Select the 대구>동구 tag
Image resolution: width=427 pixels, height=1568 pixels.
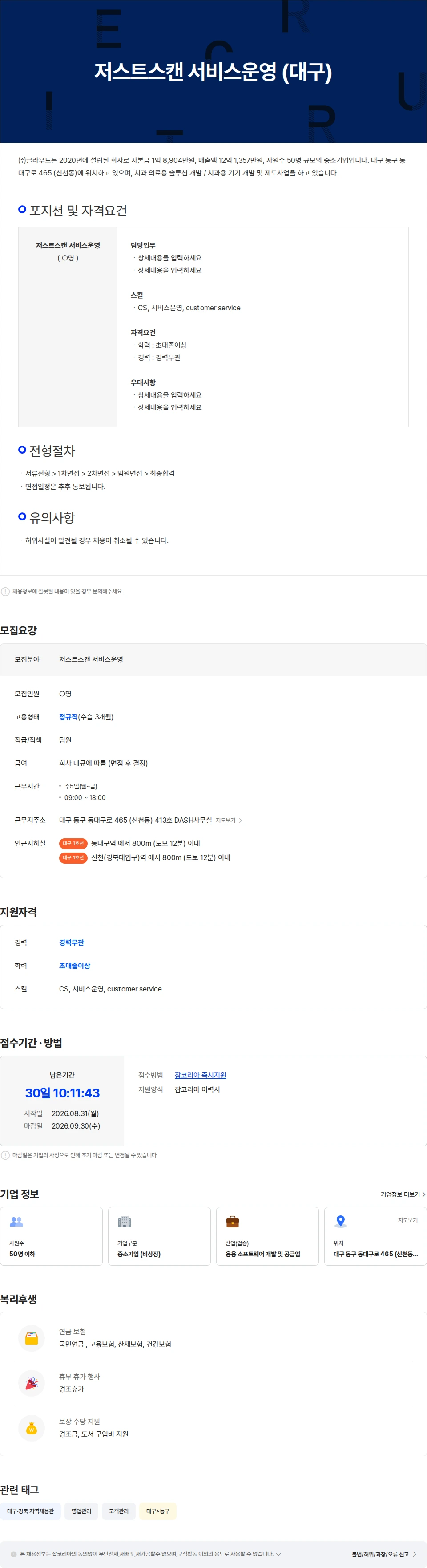(157, 1511)
